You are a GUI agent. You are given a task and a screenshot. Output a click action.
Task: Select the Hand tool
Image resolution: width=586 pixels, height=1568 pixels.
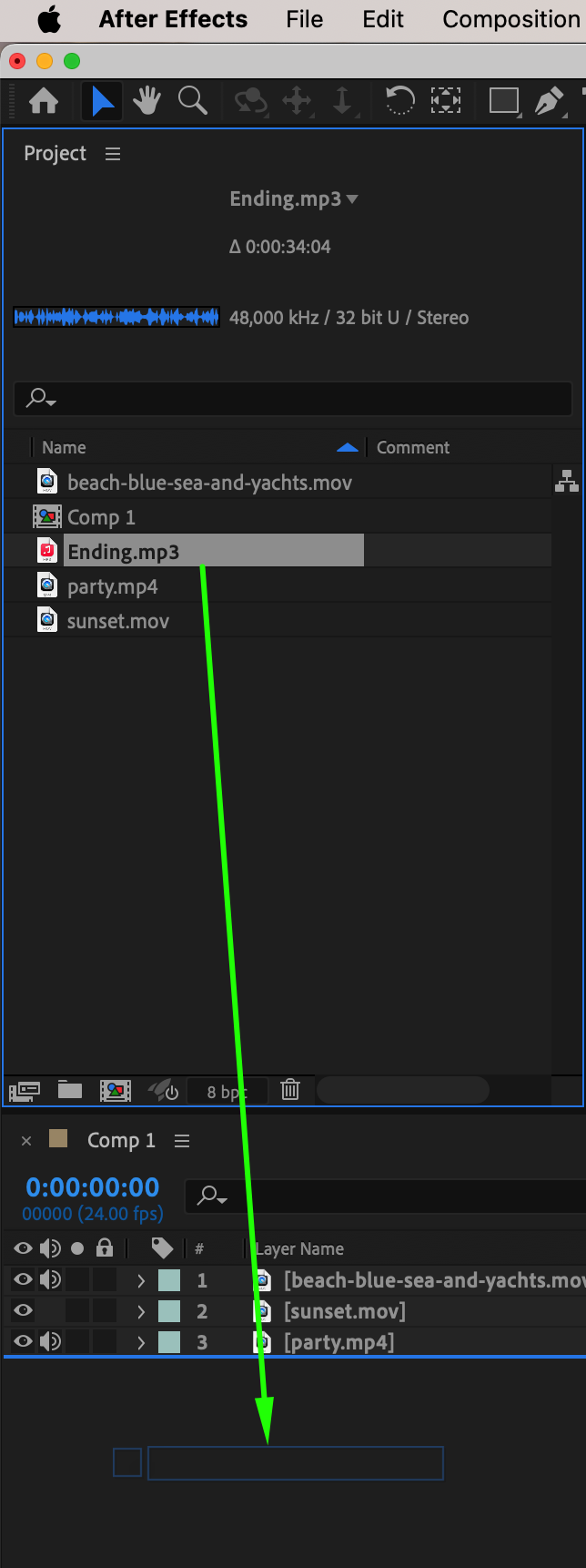pos(146,100)
